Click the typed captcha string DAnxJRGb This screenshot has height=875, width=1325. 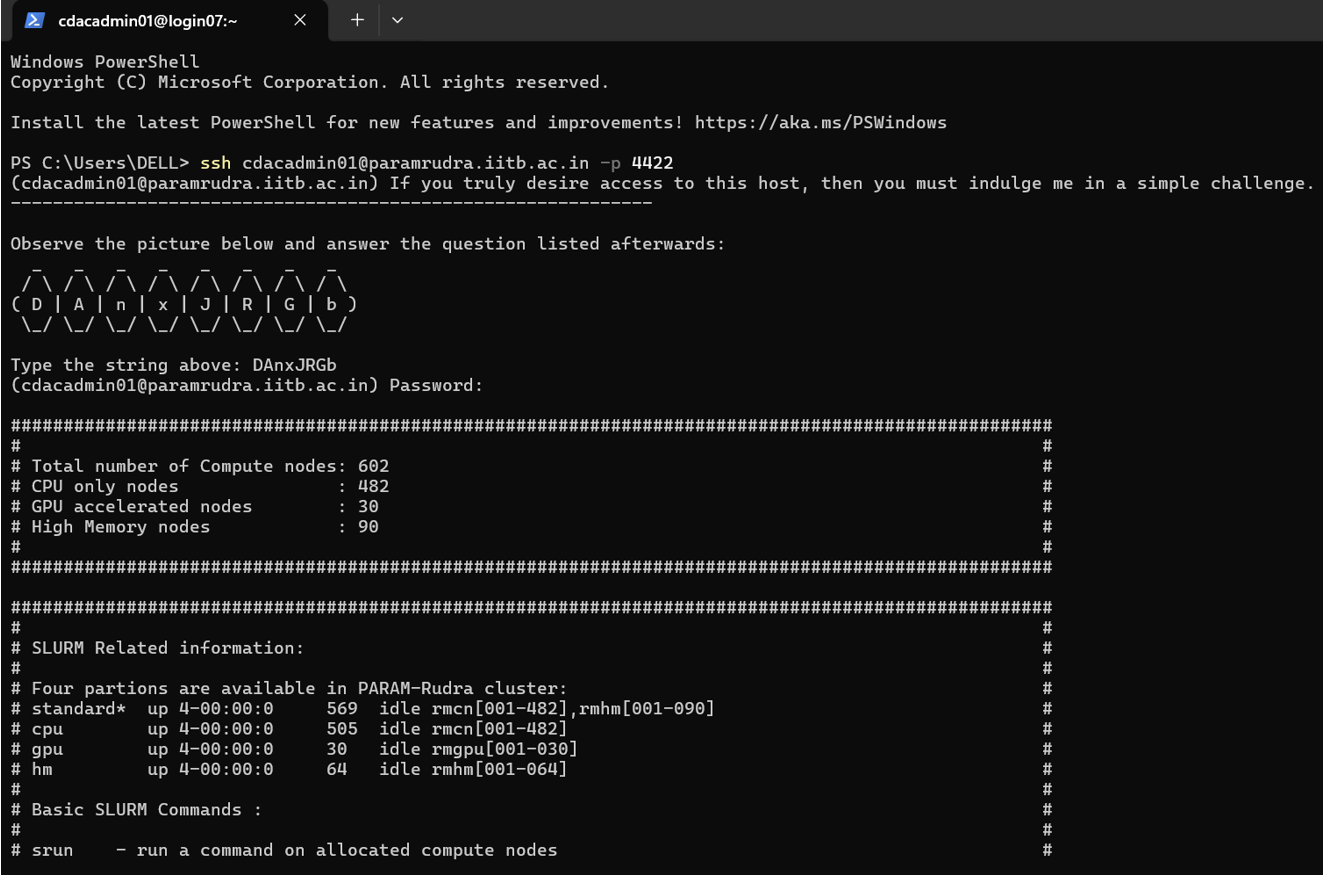click(x=294, y=365)
